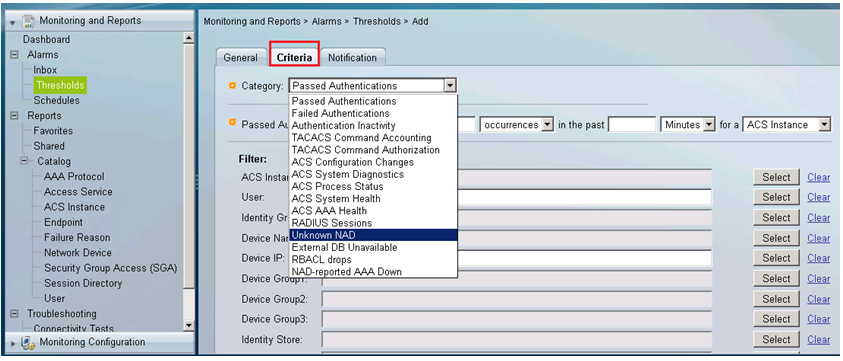Click Select button for Device IP filter
The height and width of the screenshot is (361, 843).
(776, 258)
